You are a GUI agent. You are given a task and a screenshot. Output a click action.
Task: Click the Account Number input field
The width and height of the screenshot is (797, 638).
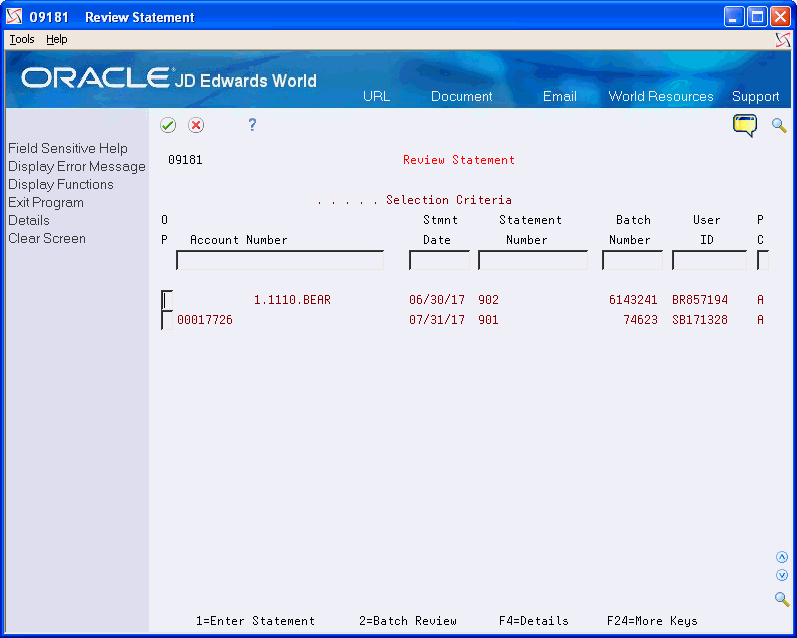280,260
